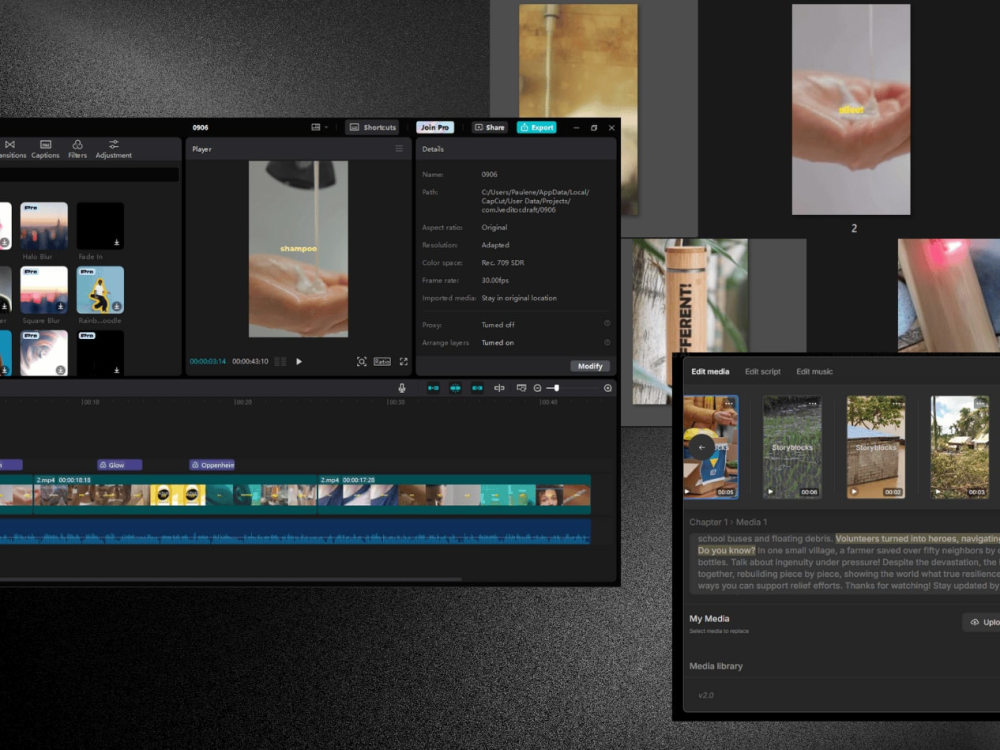Select the 2.mp4 00:00:18:18 video clip
1000x750 pixels.
pos(175,494)
